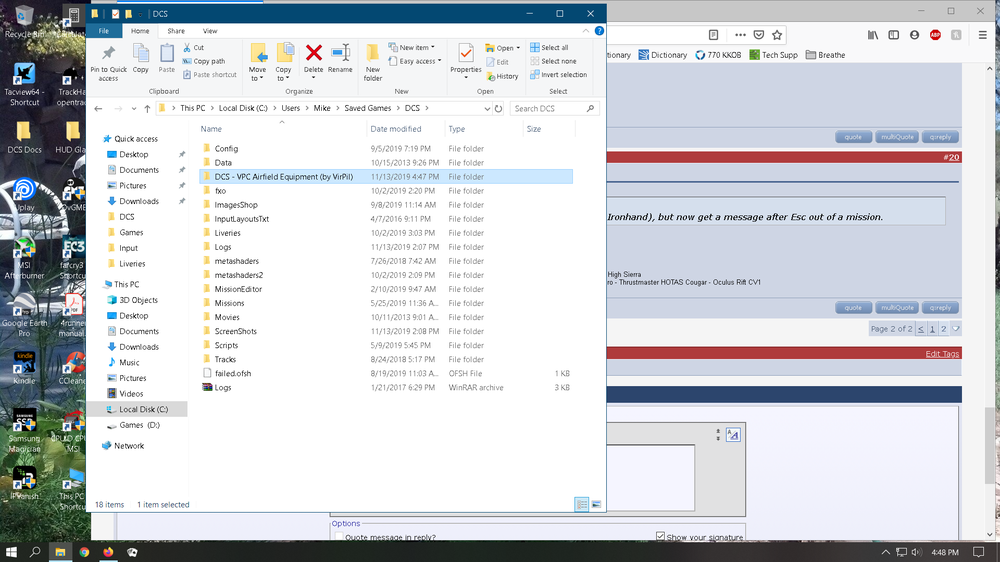Open Edit Tags link

[942, 354]
